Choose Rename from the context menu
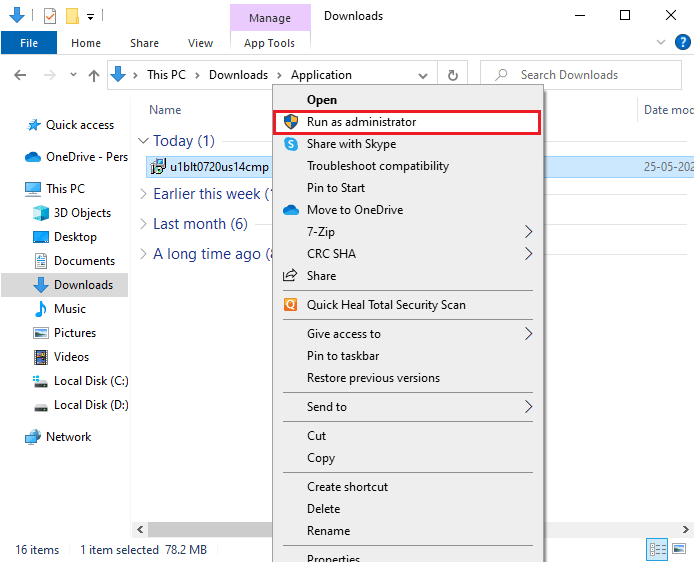The image size is (695, 562). (407, 531)
